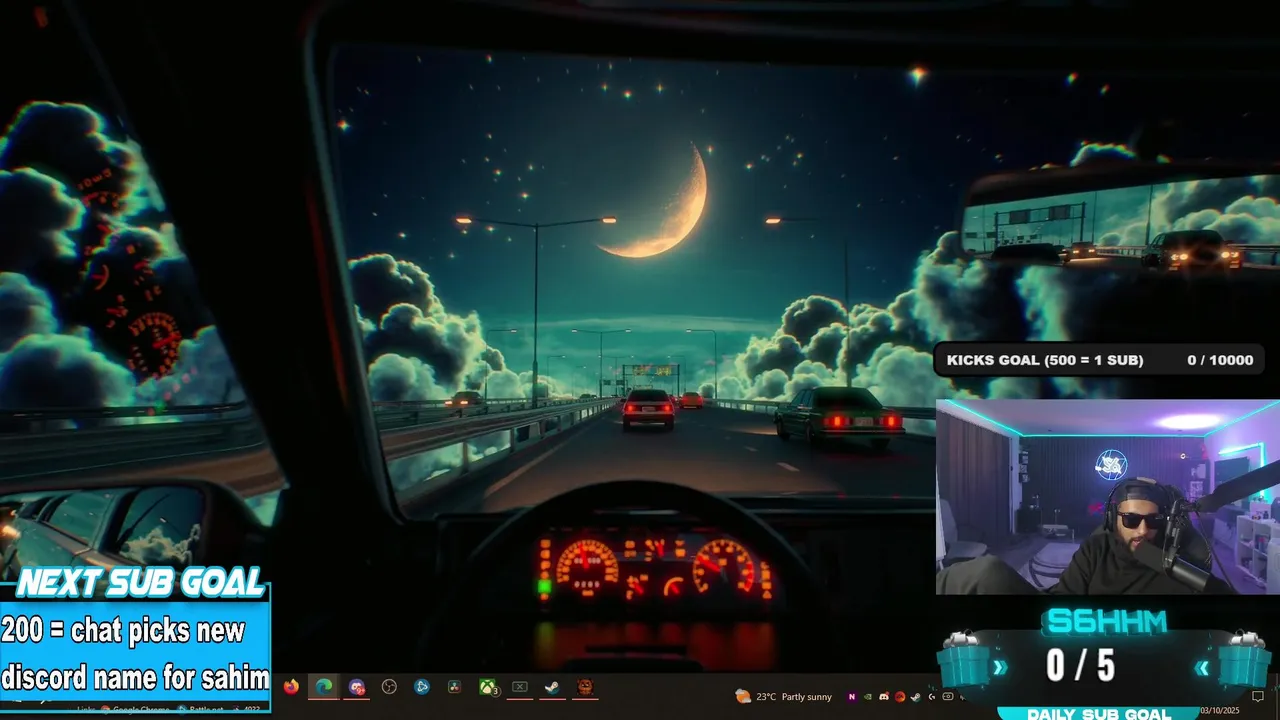Viewport: 1280px width, 720px height.
Task: Open the gray X-box window taskbar icon
Action: (520, 687)
